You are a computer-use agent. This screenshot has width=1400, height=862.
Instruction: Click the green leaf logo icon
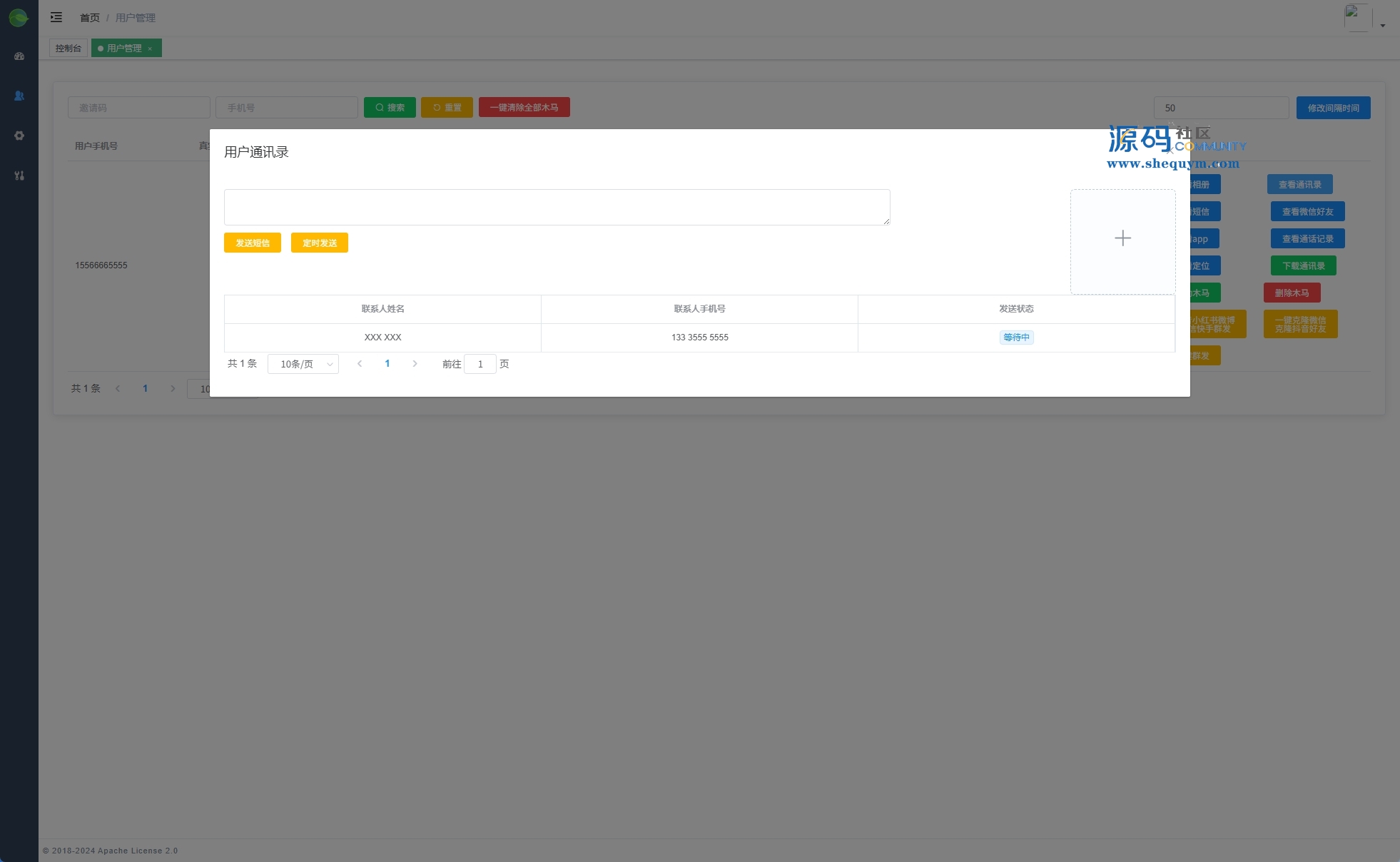pos(19,18)
